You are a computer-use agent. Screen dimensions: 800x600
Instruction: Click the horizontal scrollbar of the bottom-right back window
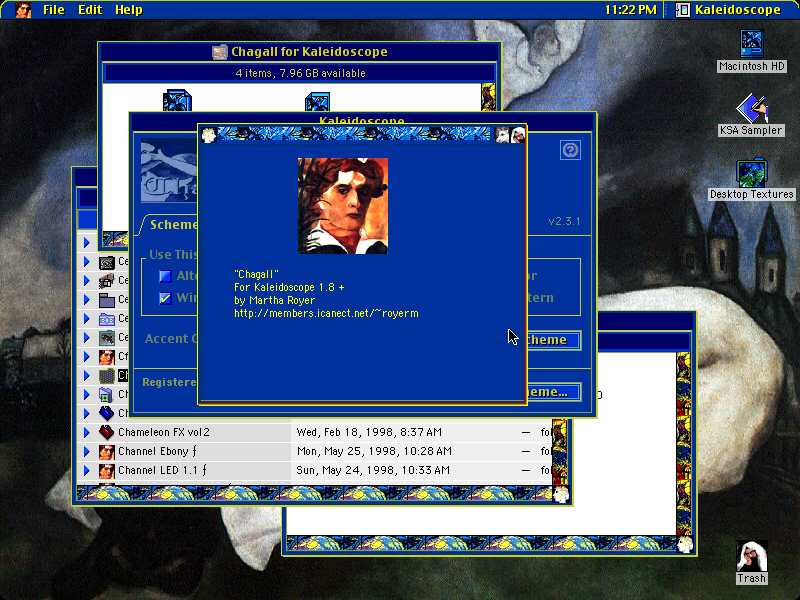[x=482, y=543]
